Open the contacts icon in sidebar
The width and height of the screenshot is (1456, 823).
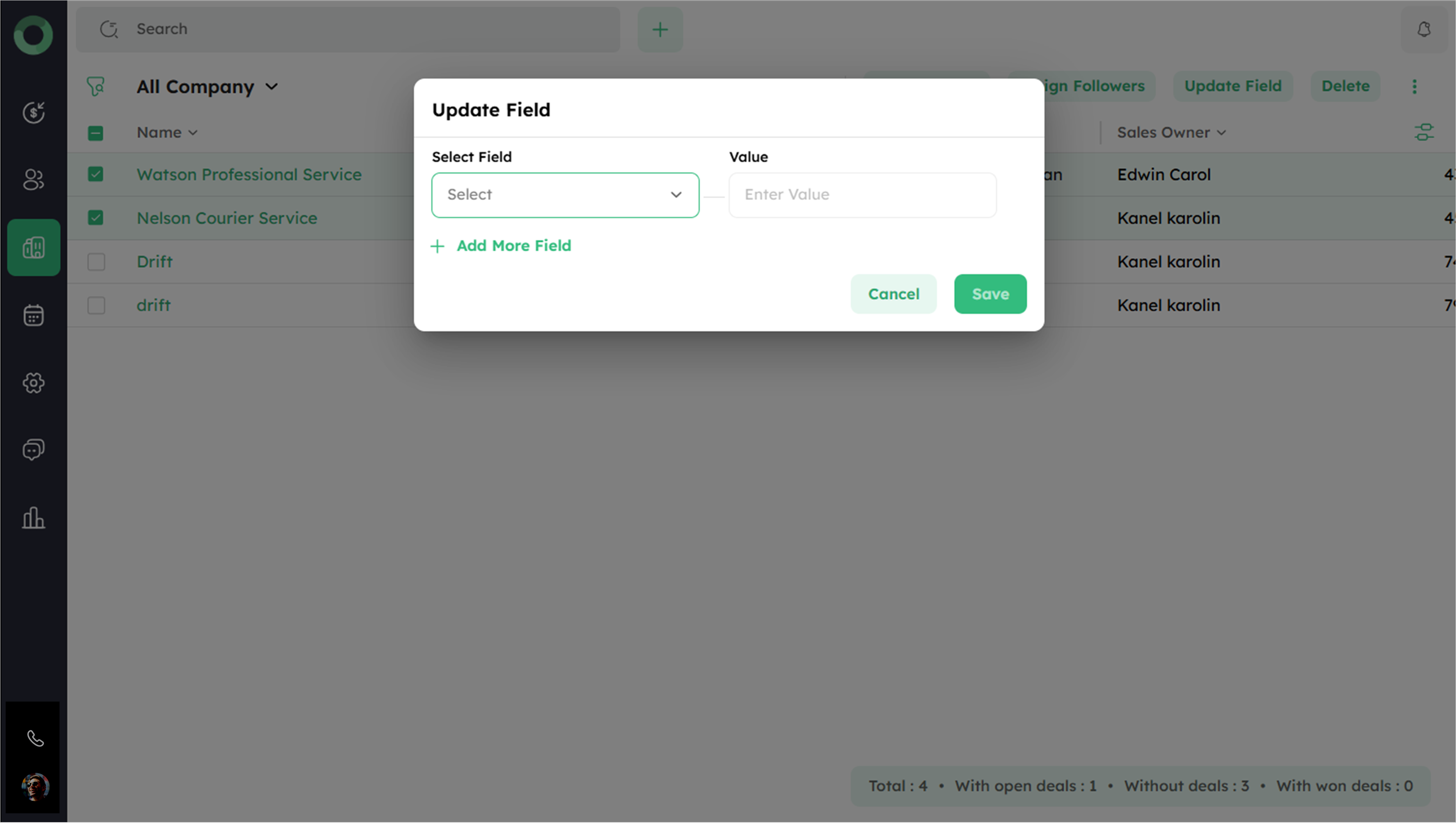(33, 180)
